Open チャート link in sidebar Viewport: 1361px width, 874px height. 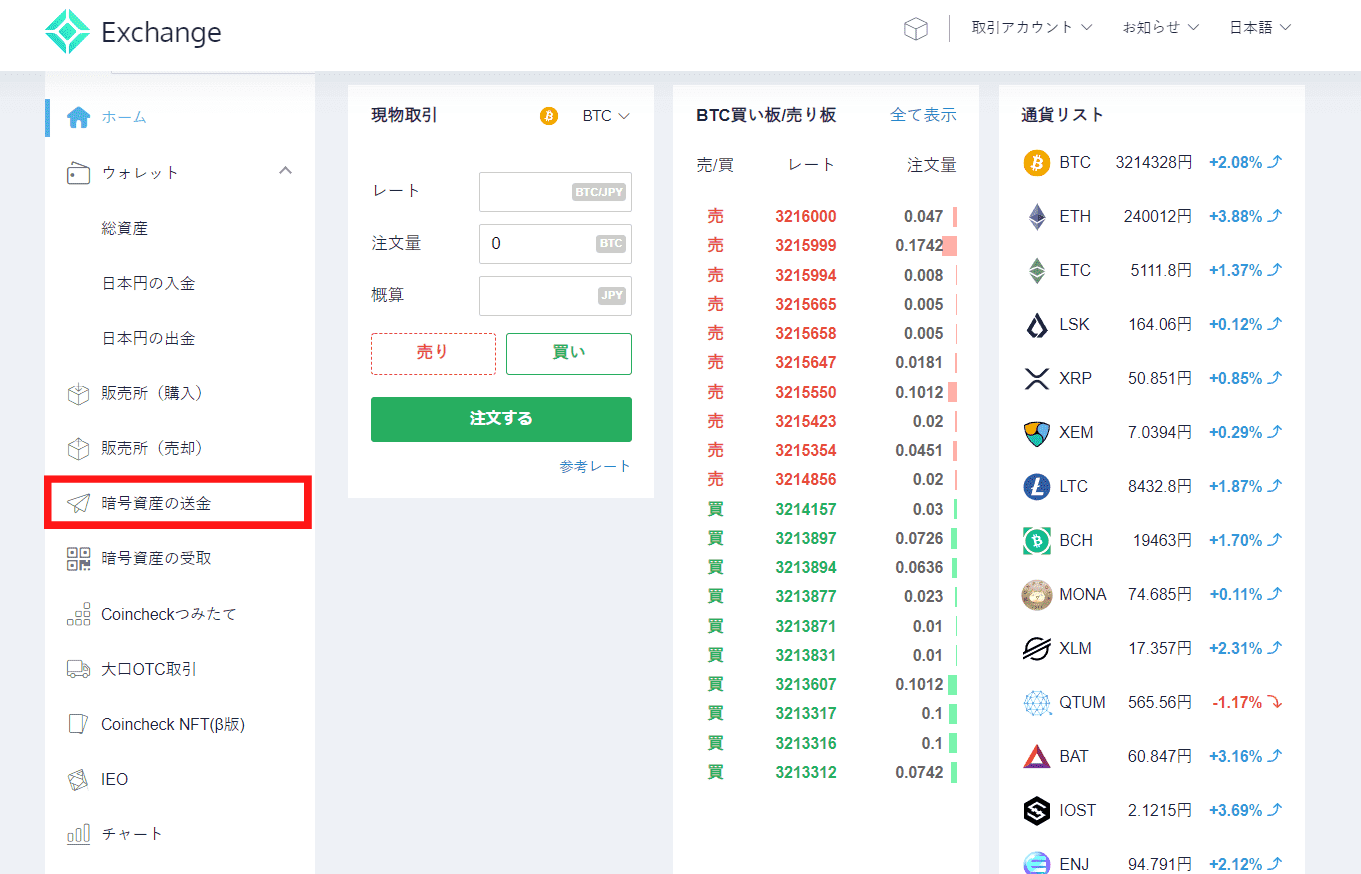(x=132, y=834)
